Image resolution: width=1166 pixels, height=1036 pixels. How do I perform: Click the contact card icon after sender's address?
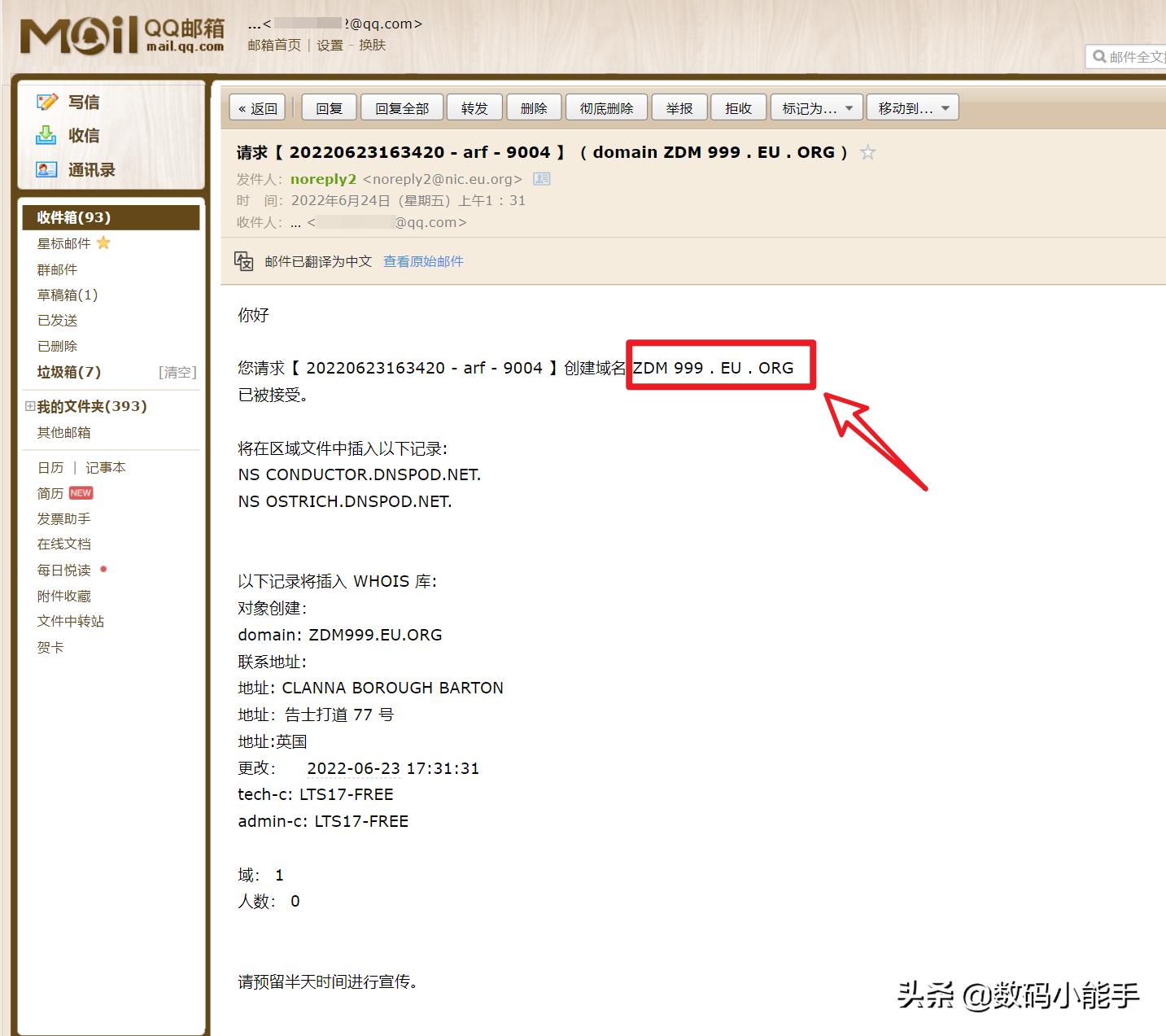[x=541, y=179]
